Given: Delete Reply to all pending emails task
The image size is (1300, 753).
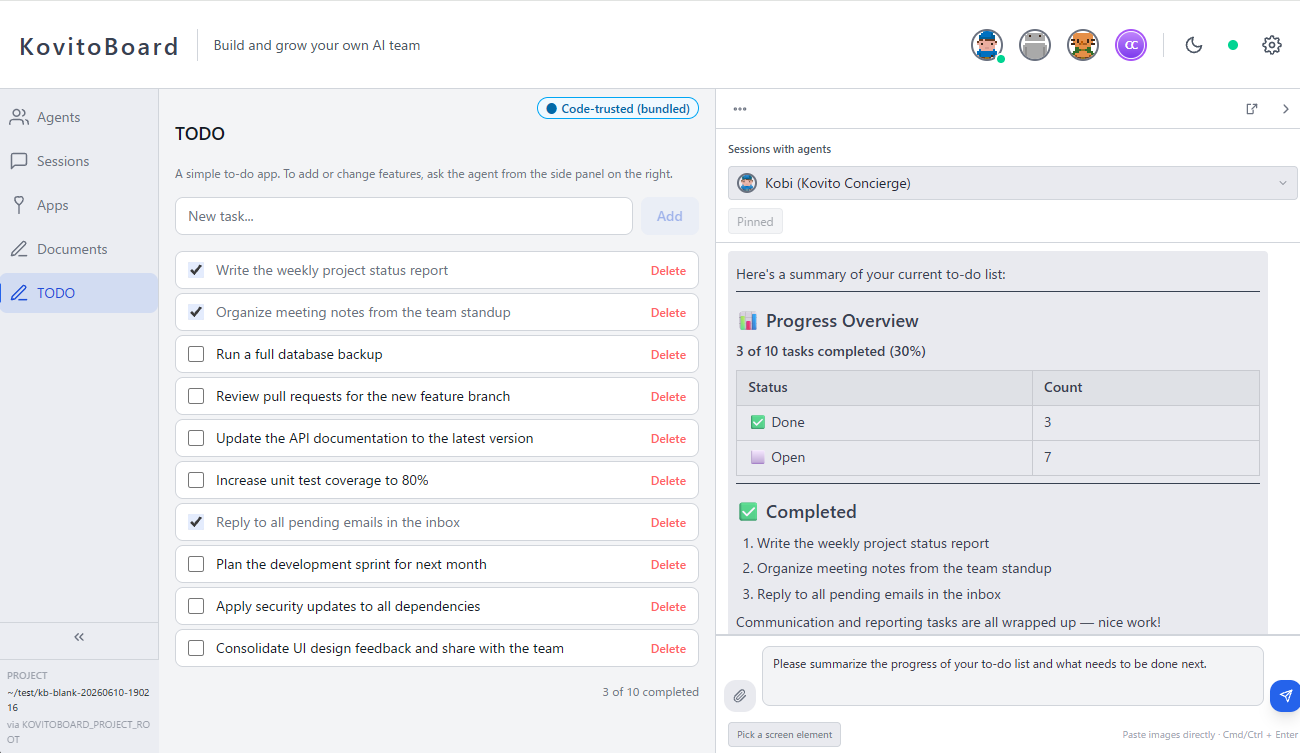Looking at the screenshot, I should tap(668, 522).
